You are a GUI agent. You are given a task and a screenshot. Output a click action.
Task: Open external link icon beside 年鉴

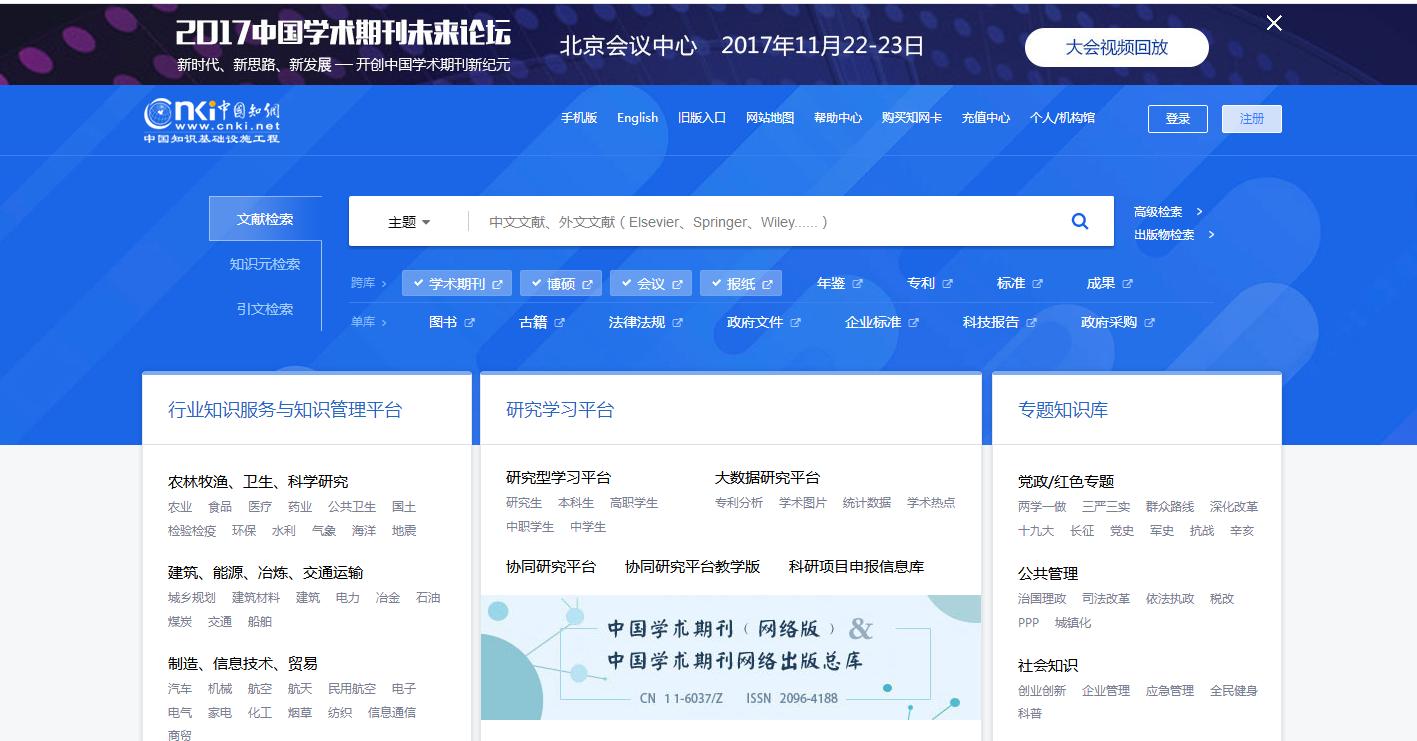pos(857,284)
